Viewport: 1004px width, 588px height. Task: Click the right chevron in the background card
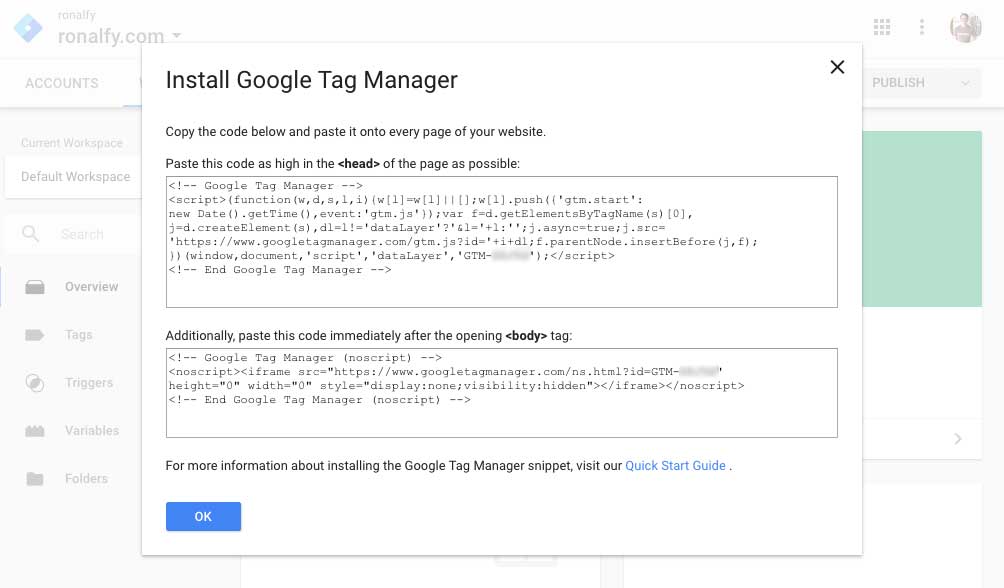958,439
